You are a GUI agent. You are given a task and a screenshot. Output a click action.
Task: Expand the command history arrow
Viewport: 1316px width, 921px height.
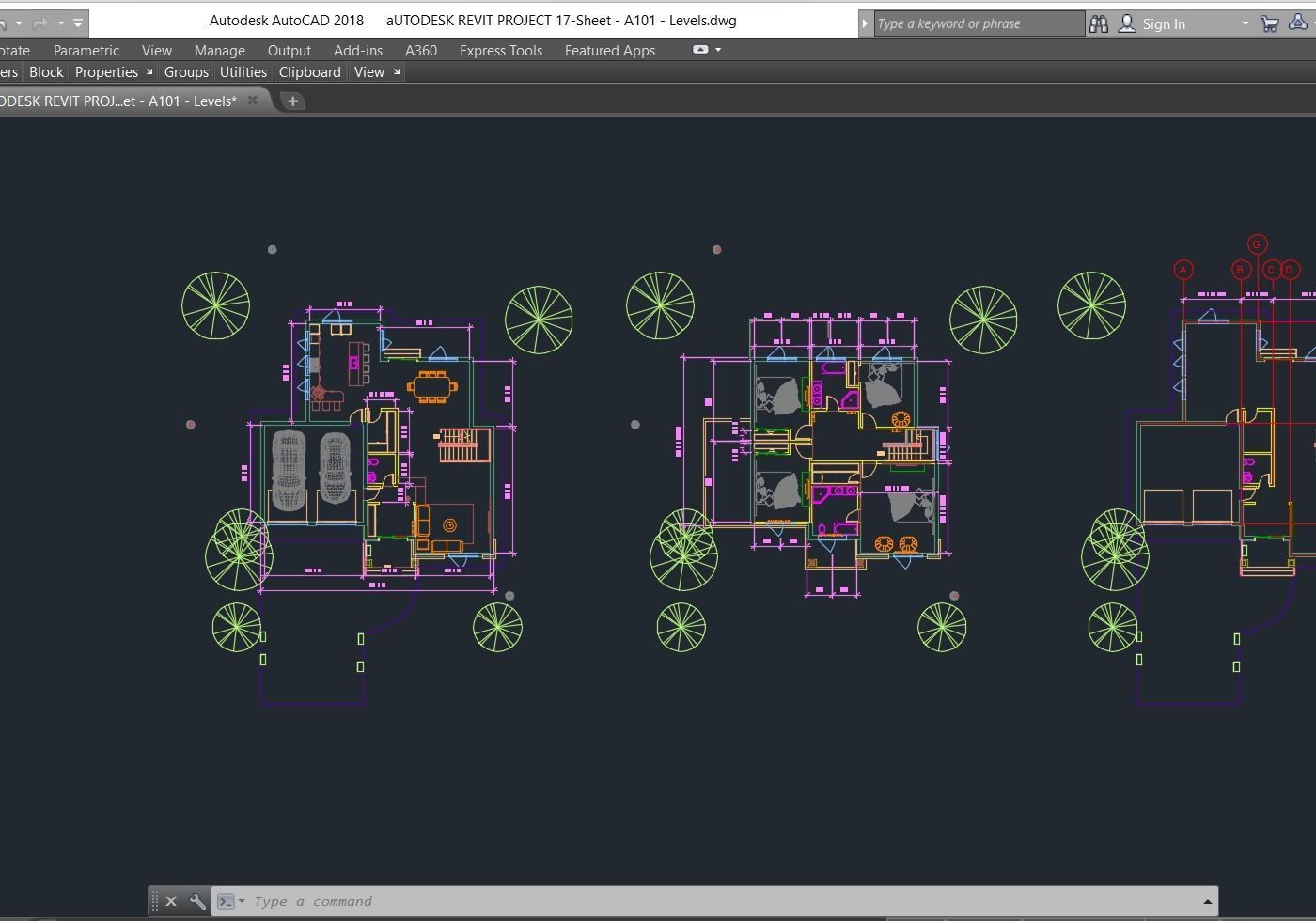click(x=1208, y=902)
